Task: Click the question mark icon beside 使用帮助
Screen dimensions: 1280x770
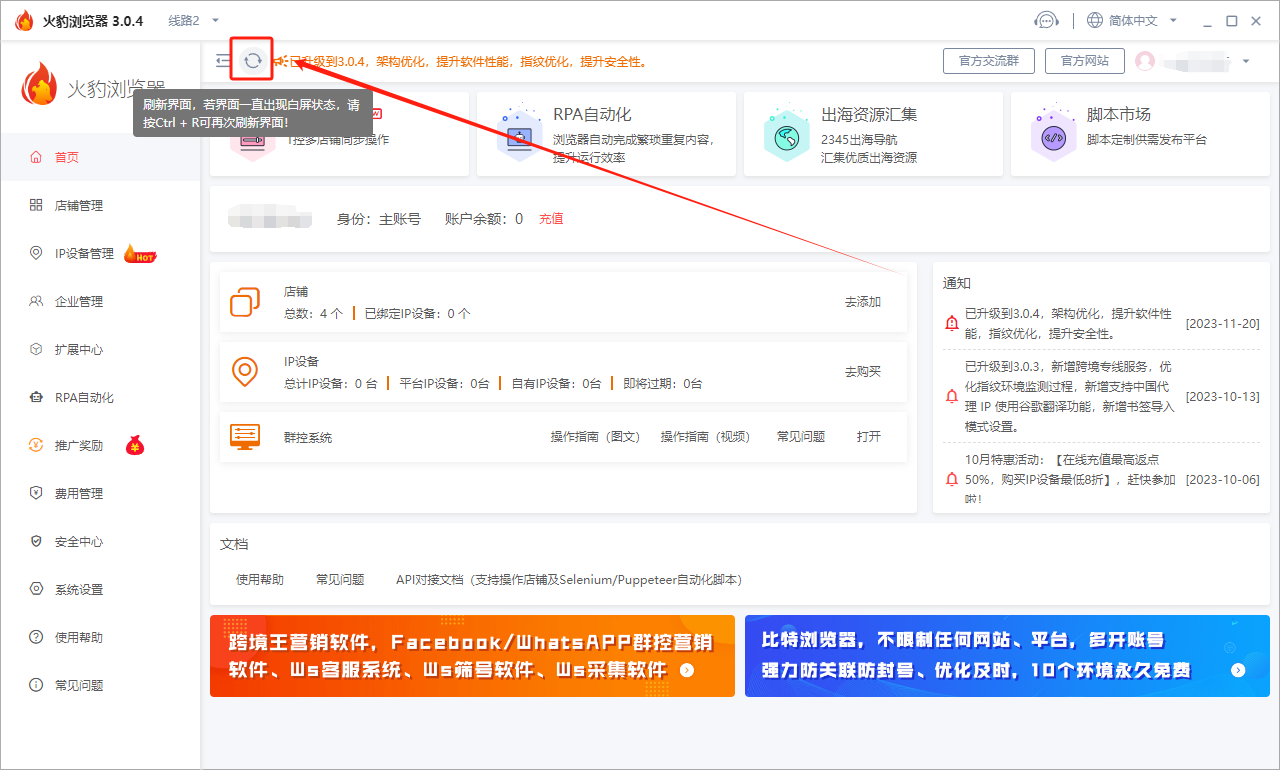Action: (36, 637)
